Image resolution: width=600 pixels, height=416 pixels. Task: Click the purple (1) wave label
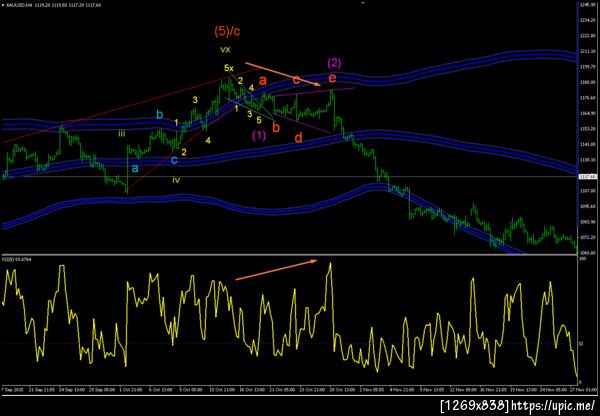(x=259, y=135)
